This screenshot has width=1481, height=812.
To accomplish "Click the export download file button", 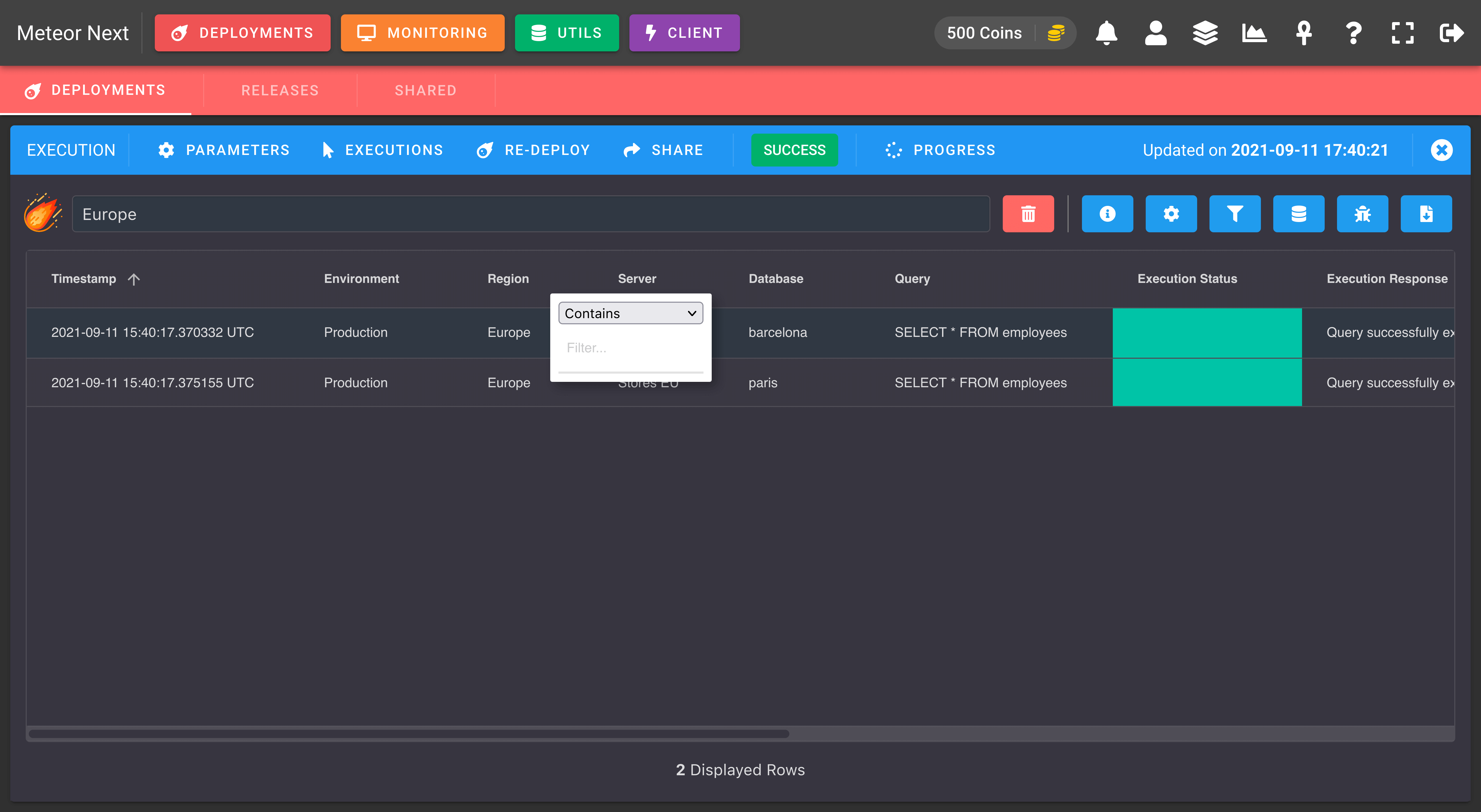I will (x=1426, y=214).
